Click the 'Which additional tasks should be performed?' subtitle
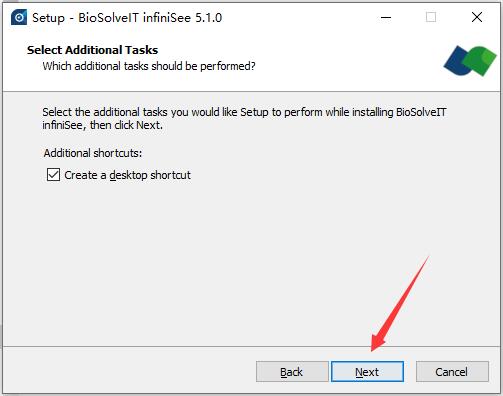This screenshot has width=503, height=396. pyautogui.click(x=149, y=66)
